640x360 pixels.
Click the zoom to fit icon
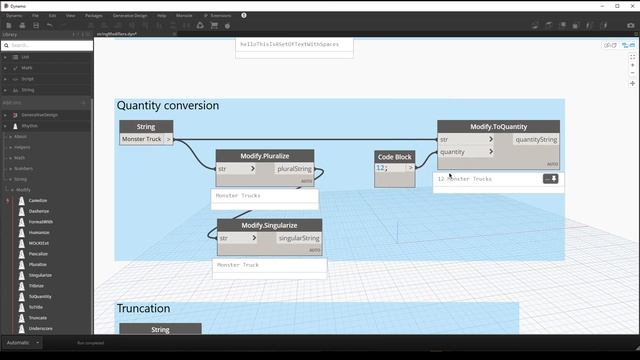click(633, 57)
